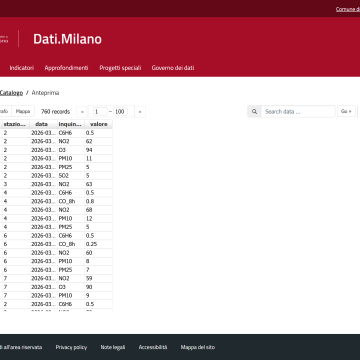Viewport: 360px width, 360px height.
Task: Open the Note legali footer link
Action: pos(113,347)
